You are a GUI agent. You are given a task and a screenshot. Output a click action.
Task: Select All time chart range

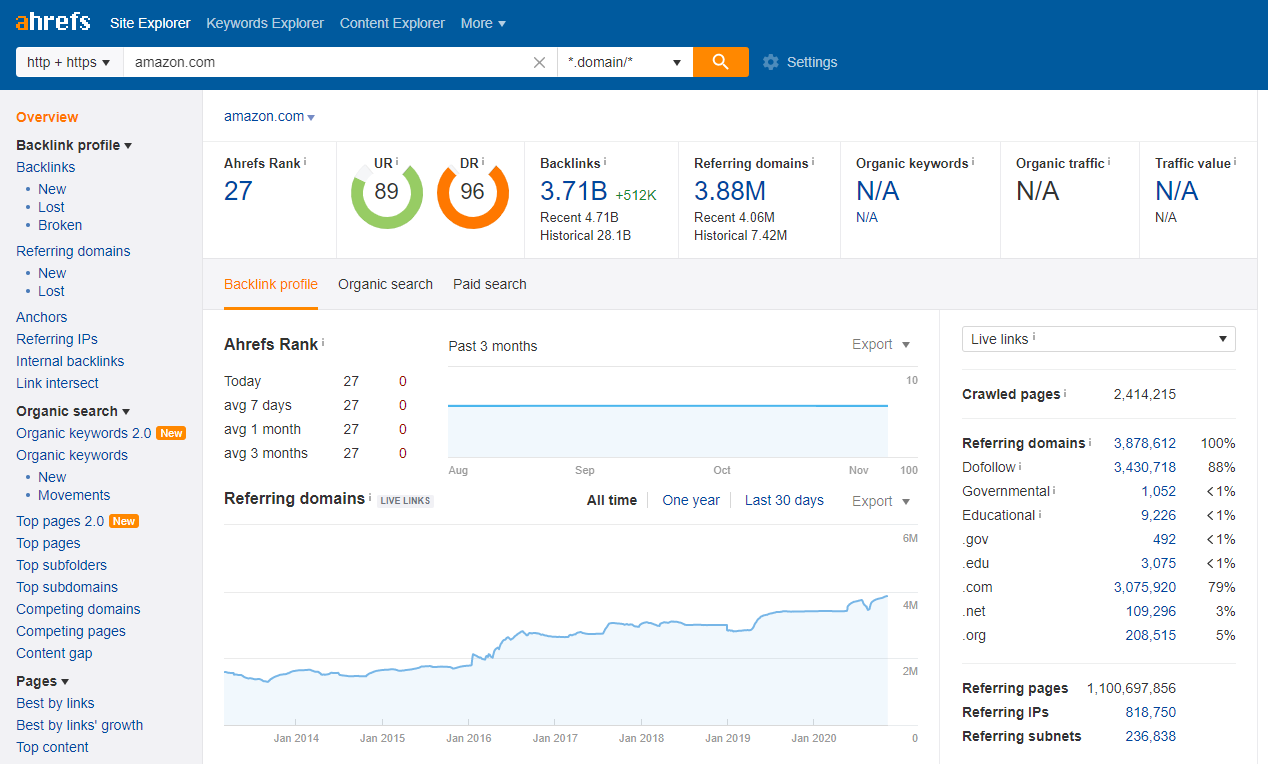click(x=611, y=500)
